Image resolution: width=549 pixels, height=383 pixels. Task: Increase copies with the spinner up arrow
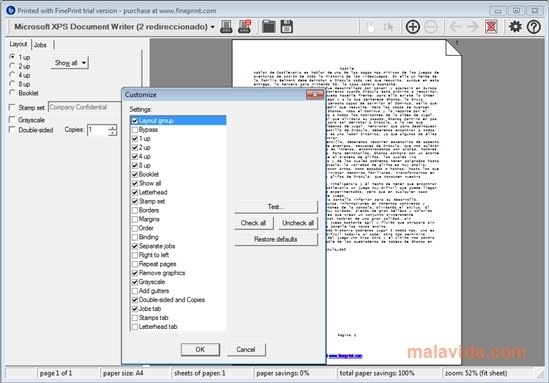pyautogui.click(x=112, y=127)
